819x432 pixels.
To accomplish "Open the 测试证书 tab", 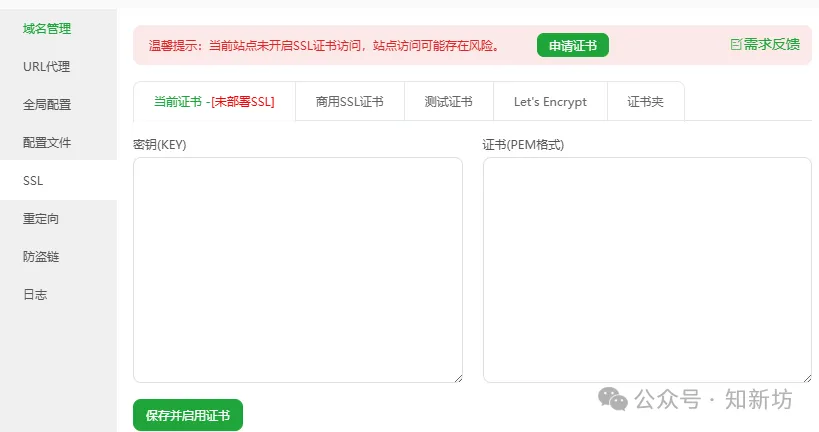I will (x=449, y=101).
